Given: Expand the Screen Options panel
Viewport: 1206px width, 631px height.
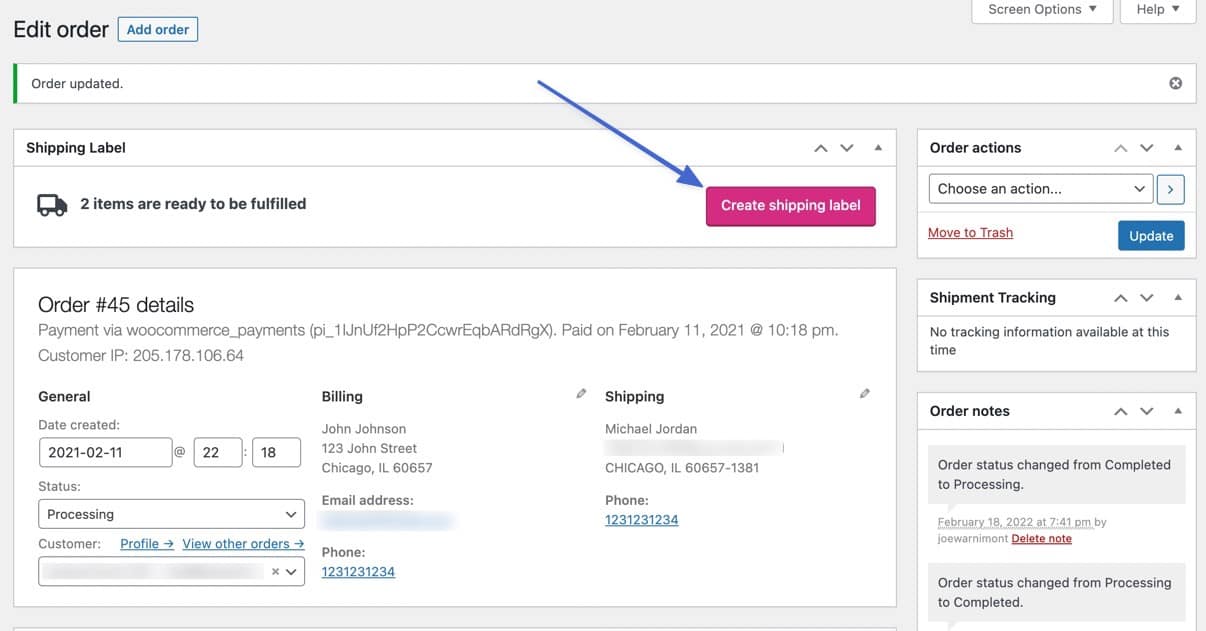Looking at the screenshot, I should (x=1042, y=10).
